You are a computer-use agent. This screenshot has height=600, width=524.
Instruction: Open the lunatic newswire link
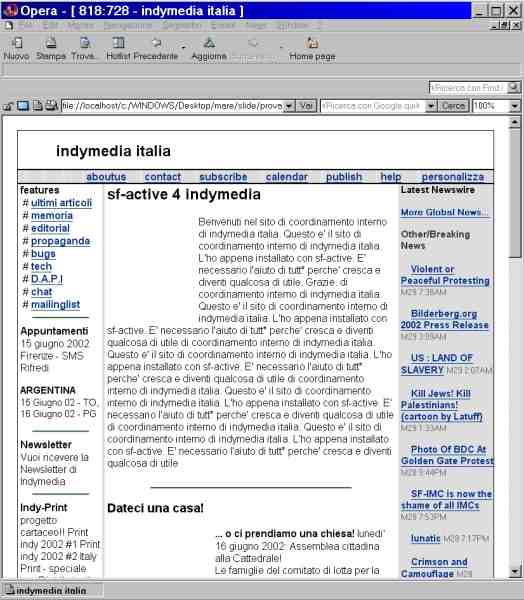425,538
